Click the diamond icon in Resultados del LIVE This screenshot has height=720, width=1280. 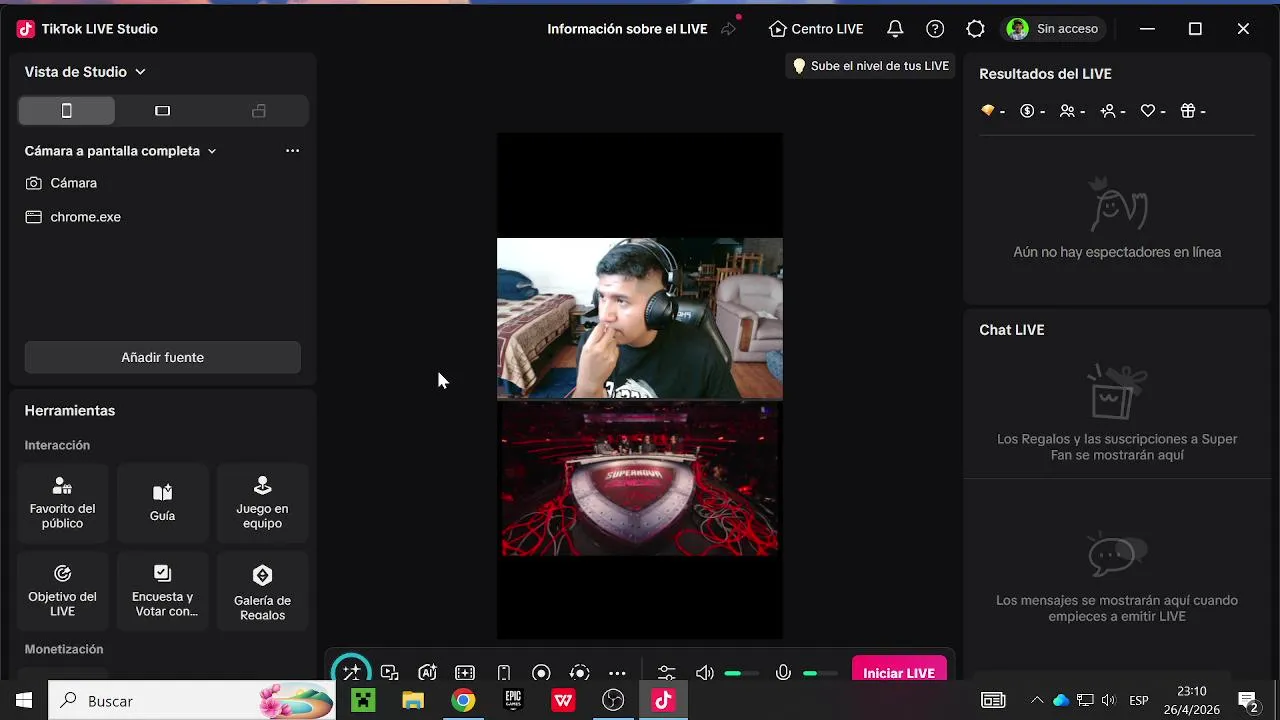tap(988, 111)
